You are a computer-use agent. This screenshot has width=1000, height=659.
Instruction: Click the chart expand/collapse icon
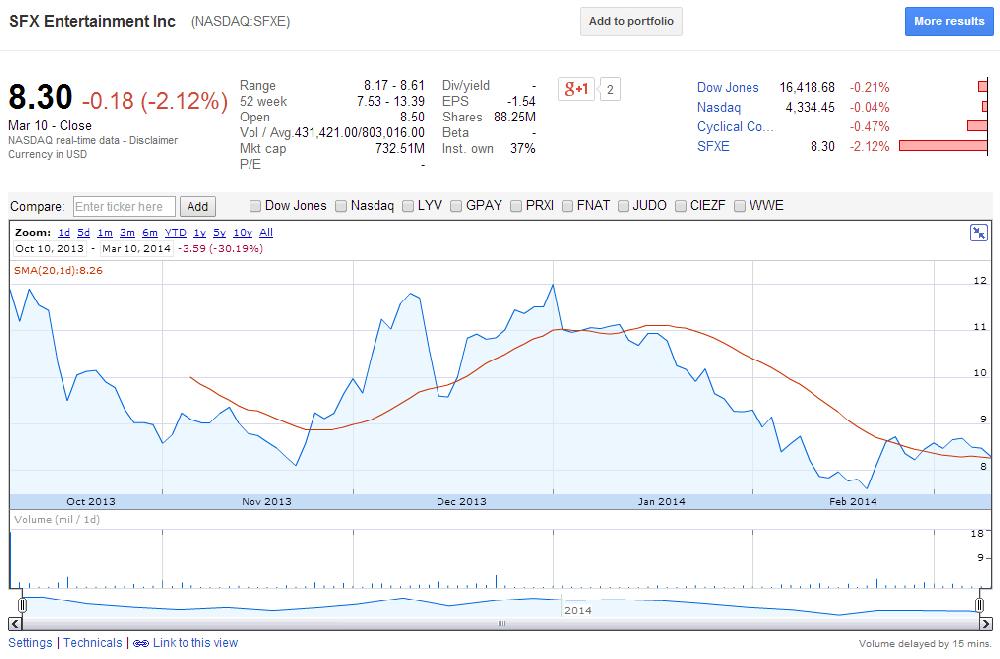point(978,233)
